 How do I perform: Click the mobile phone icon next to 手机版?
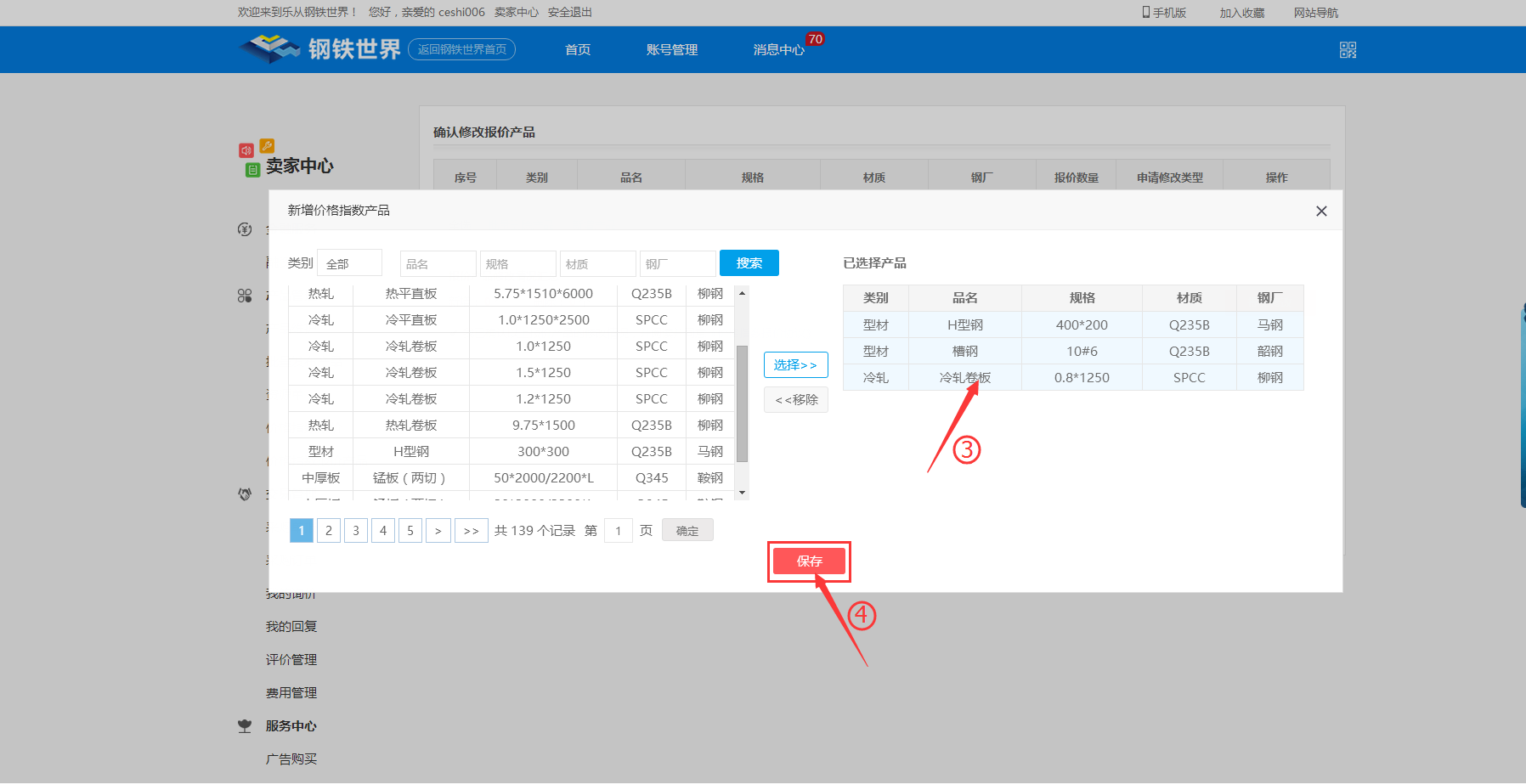click(1146, 12)
